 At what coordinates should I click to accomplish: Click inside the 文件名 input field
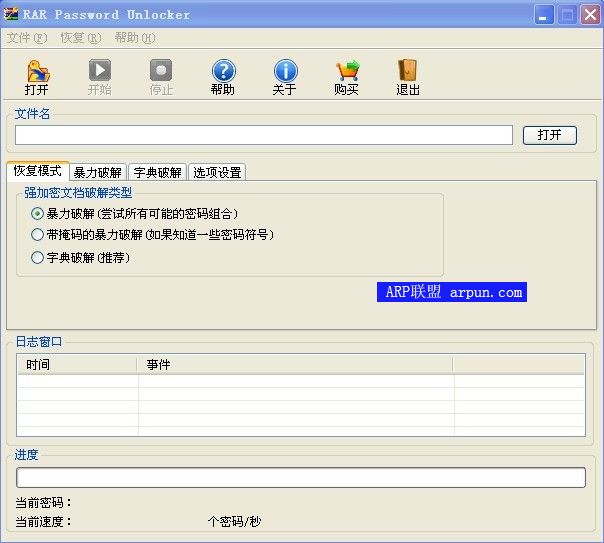(x=264, y=135)
